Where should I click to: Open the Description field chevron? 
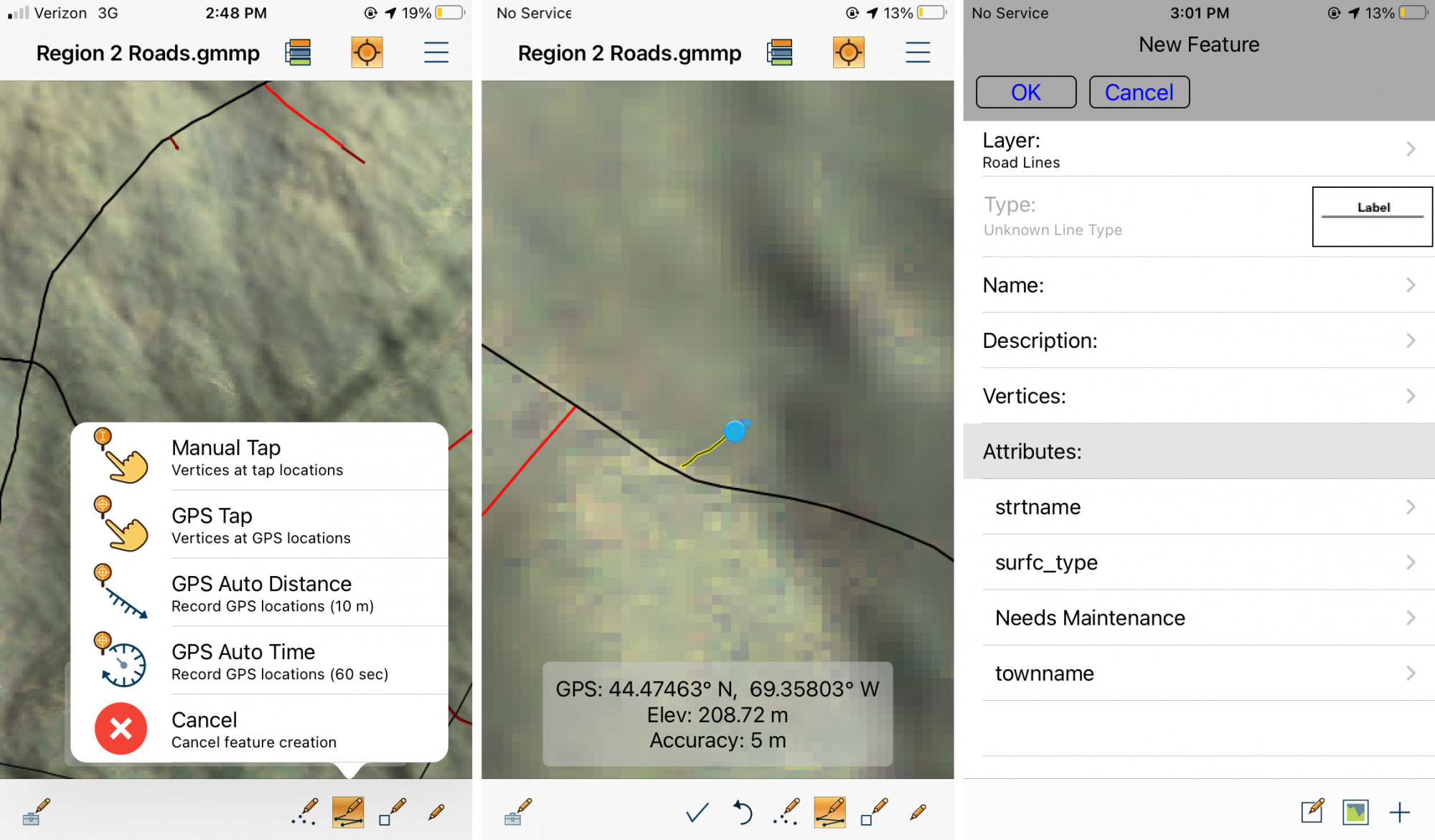point(1410,340)
